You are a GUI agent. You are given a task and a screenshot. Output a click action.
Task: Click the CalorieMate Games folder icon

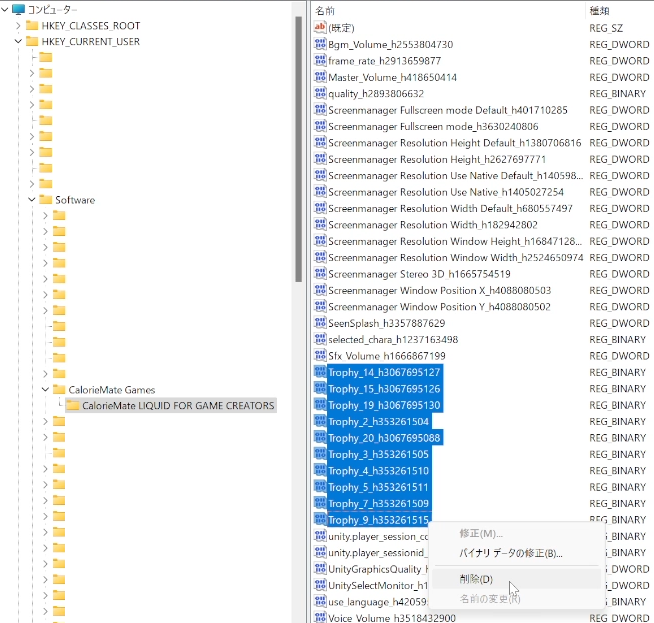[x=59, y=390]
